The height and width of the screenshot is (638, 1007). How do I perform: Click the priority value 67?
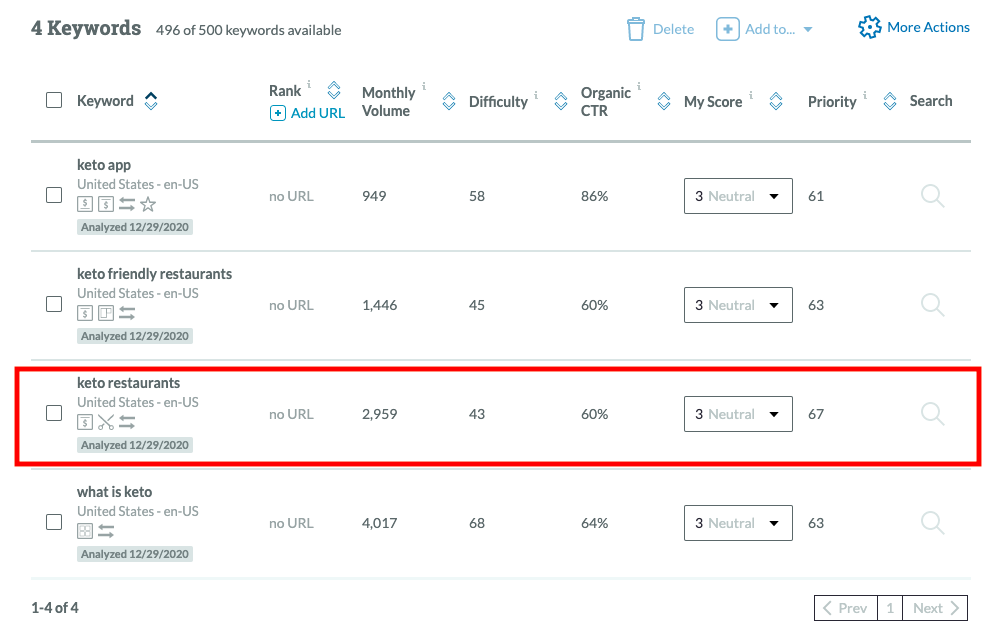[816, 414]
